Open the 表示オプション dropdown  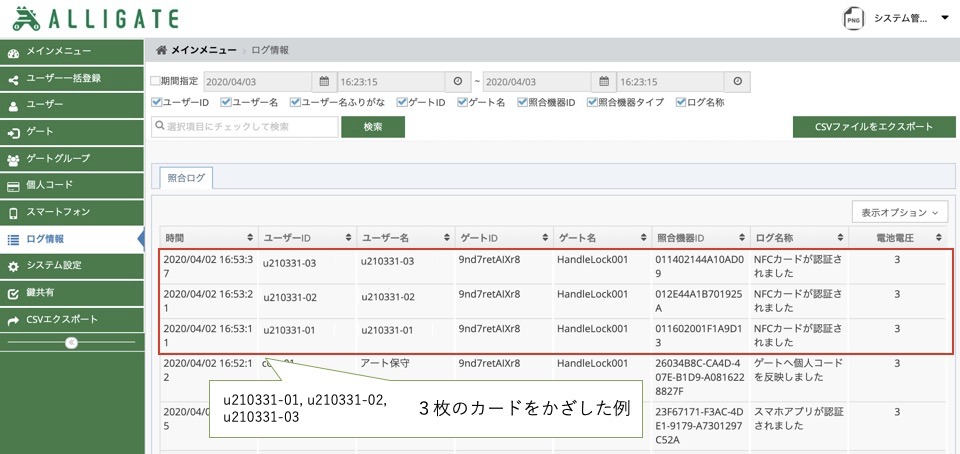click(x=900, y=212)
